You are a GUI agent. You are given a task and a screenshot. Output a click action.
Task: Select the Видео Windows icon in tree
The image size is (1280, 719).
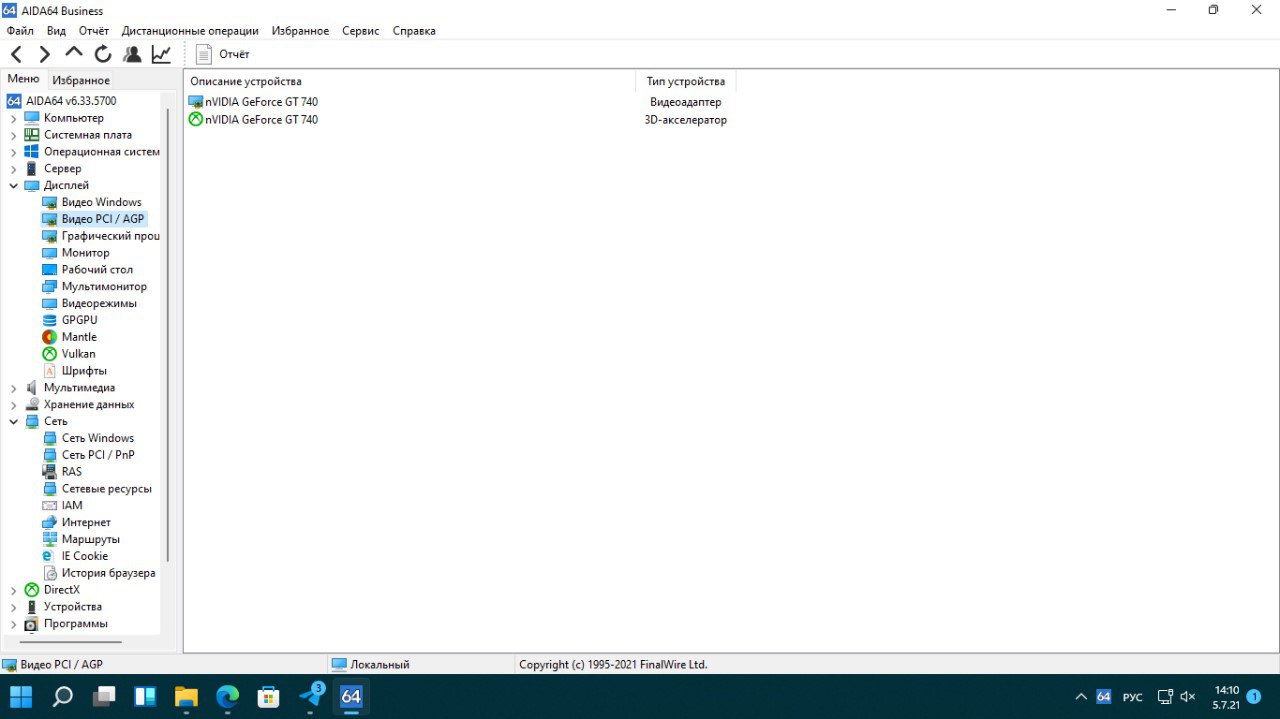click(50, 202)
